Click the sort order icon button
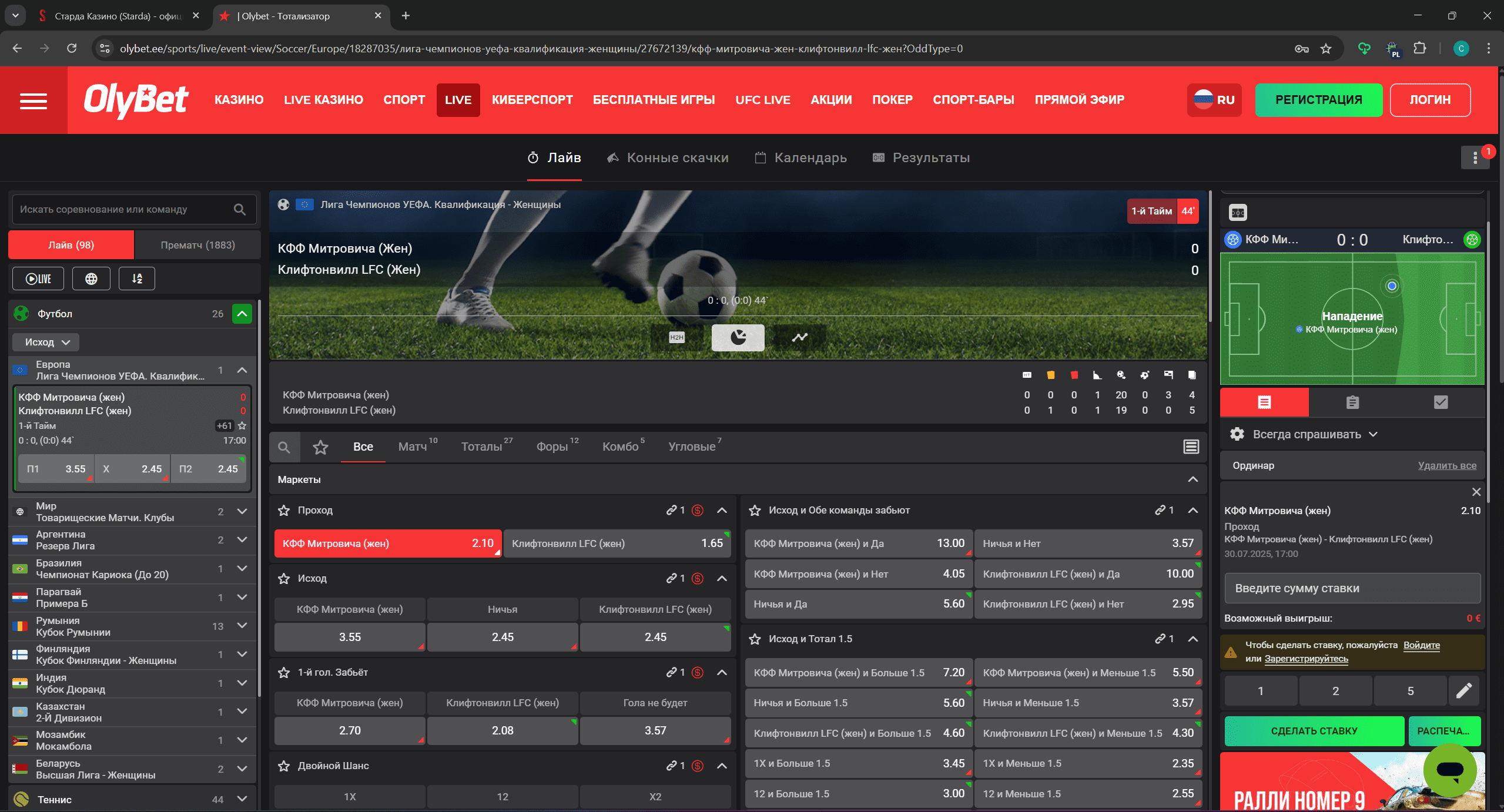This screenshot has width=1504, height=812. click(137, 279)
